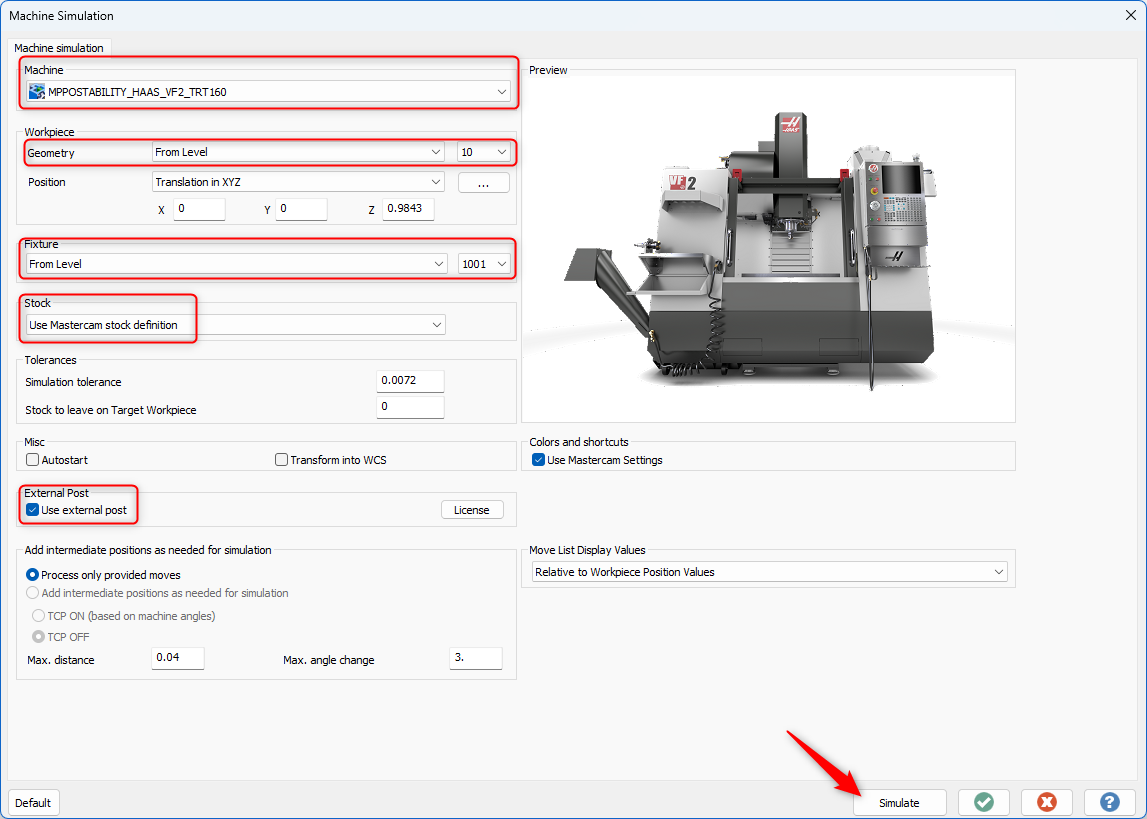
Task: Open Position Translation in XYZ dropdown
Action: pyautogui.click(x=298, y=182)
